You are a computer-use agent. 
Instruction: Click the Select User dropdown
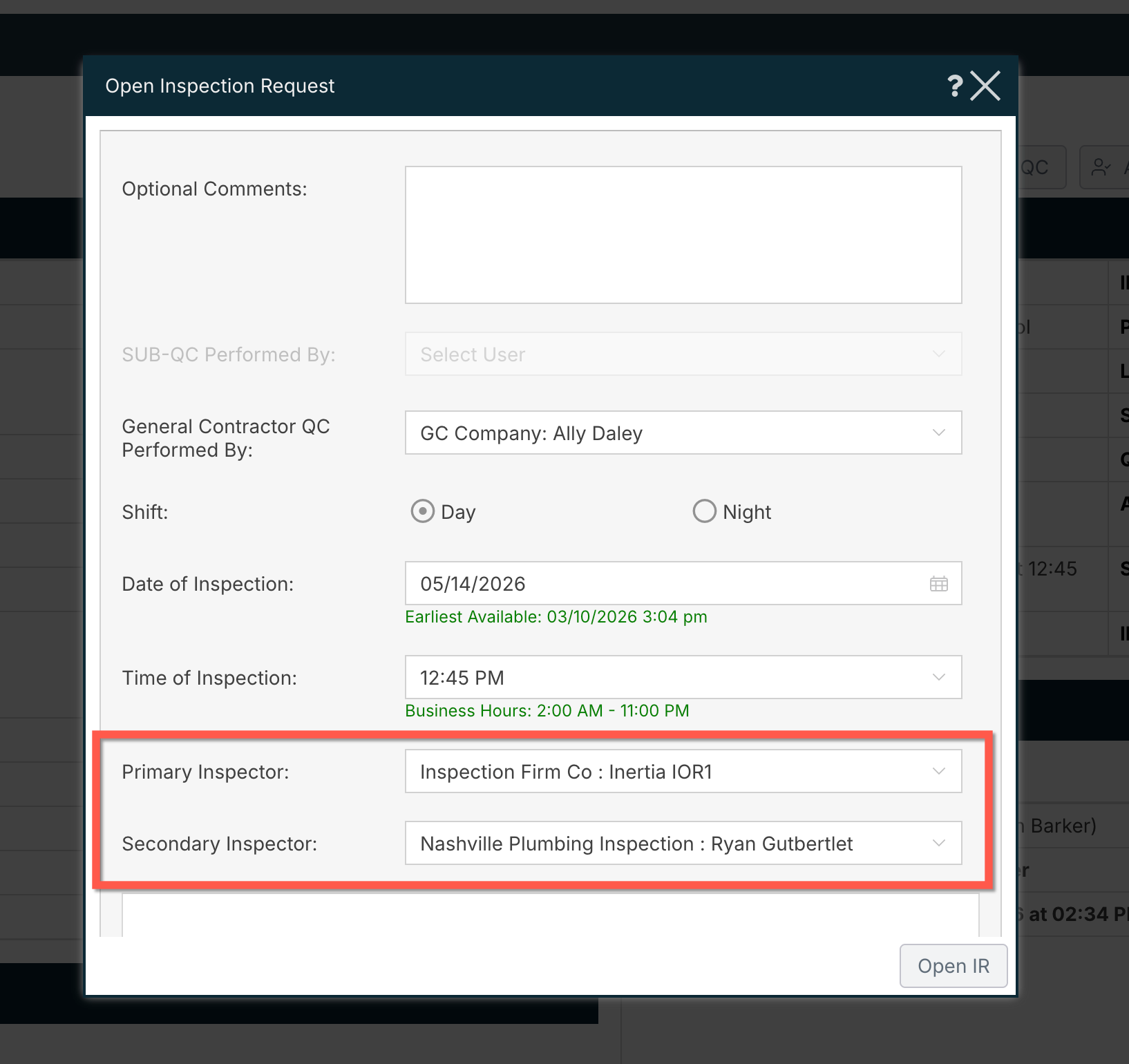point(683,354)
